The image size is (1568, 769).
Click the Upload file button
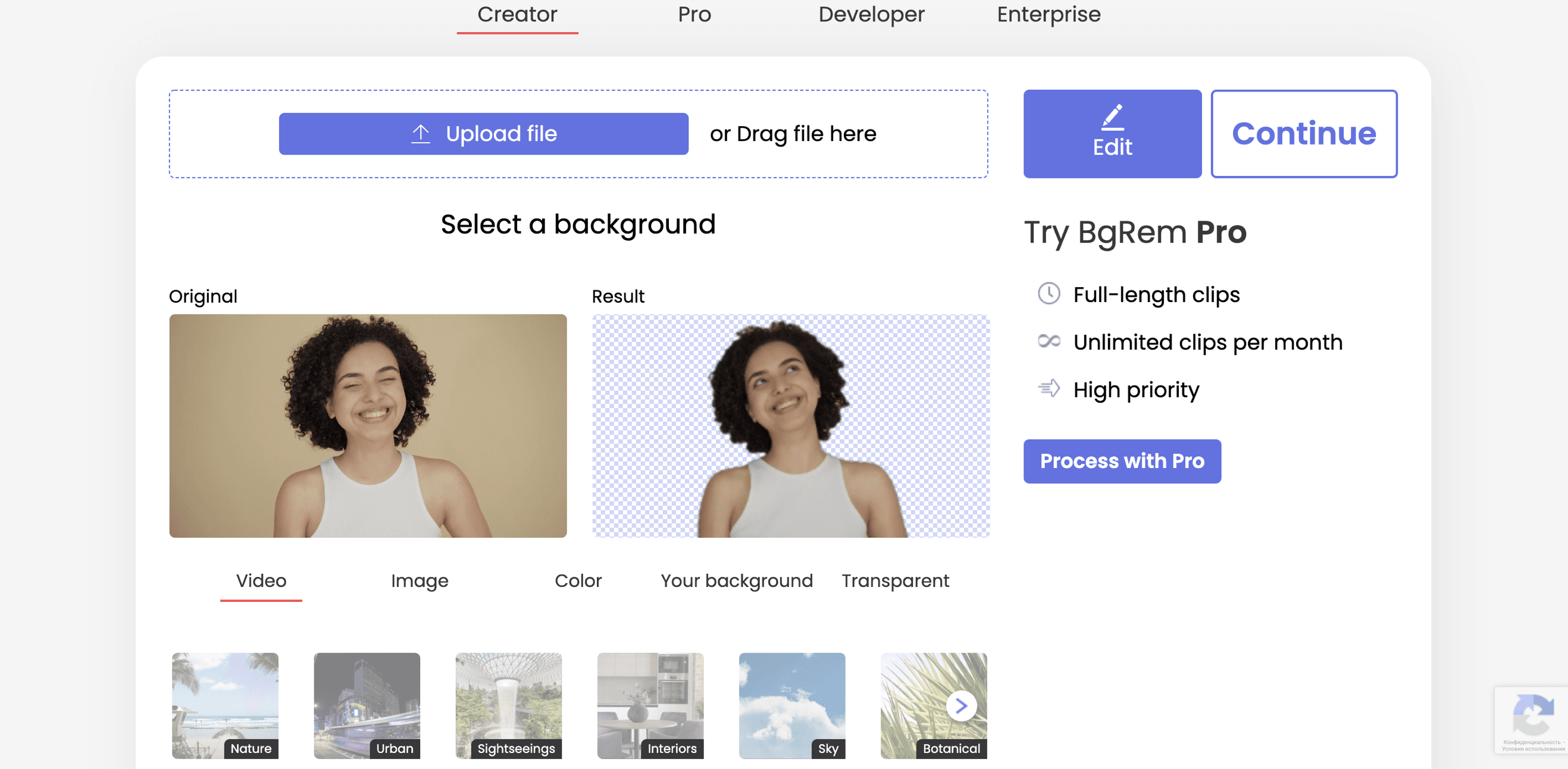(484, 134)
